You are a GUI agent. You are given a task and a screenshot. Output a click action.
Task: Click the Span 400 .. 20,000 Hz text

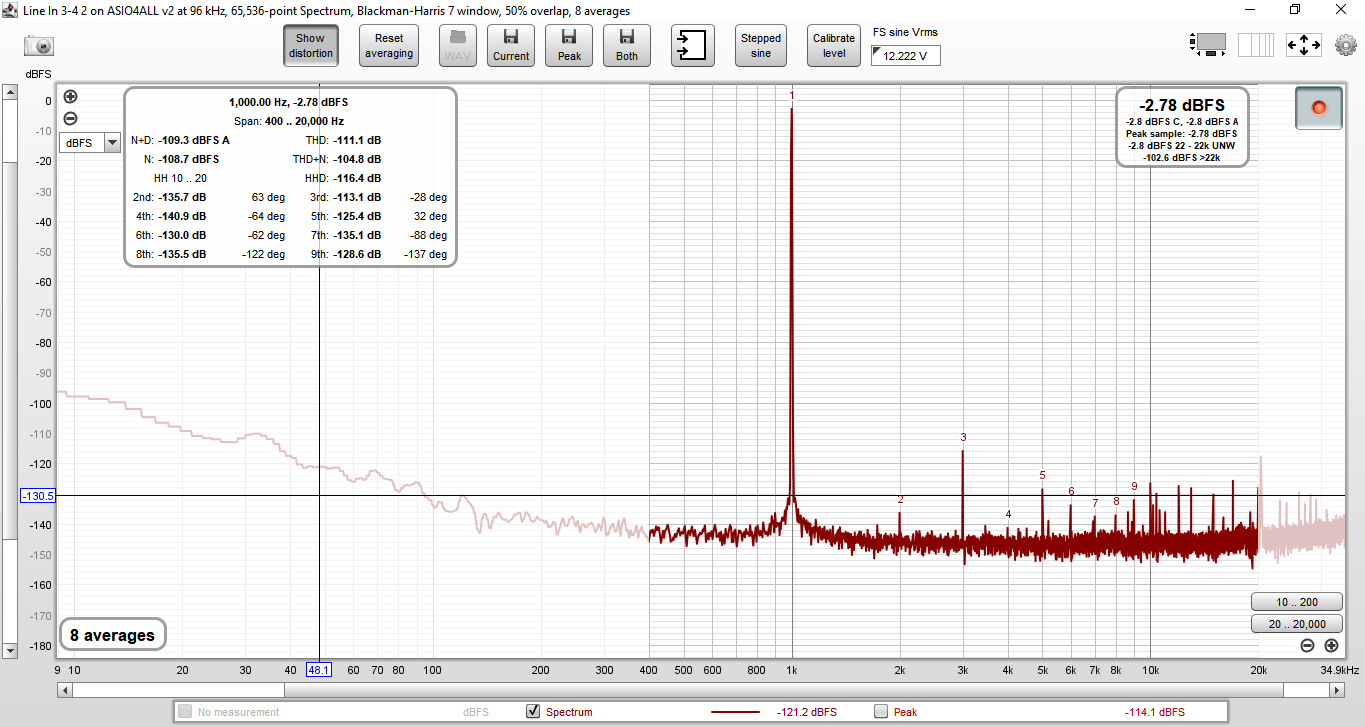[x=289, y=121]
